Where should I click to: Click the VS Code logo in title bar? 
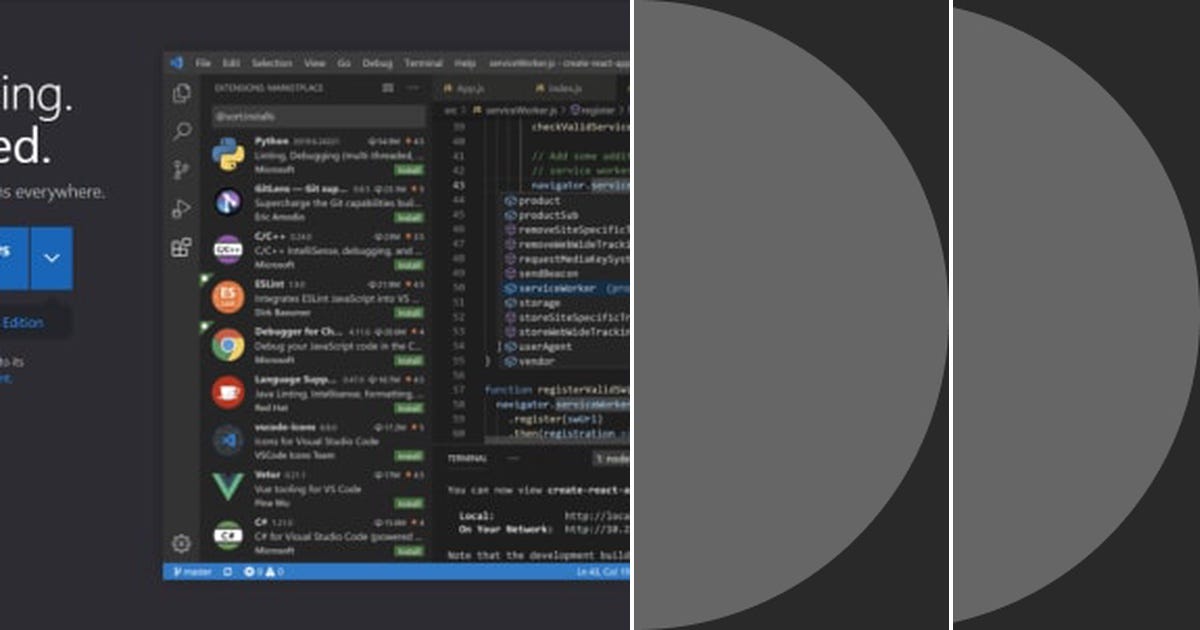tap(176, 63)
